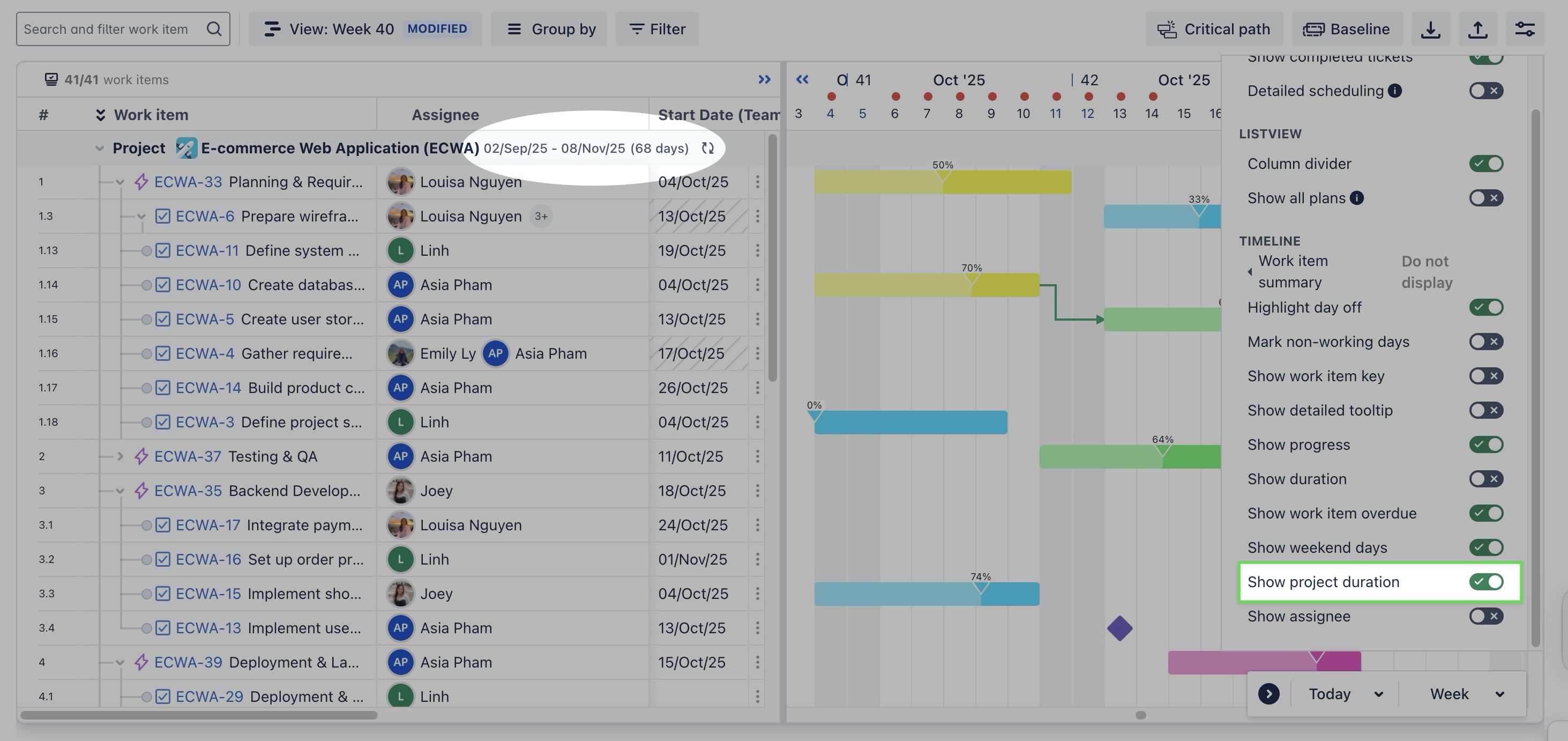Open the ECWA-6 work item link
This screenshot has width=1568, height=741.
(205, 216)
